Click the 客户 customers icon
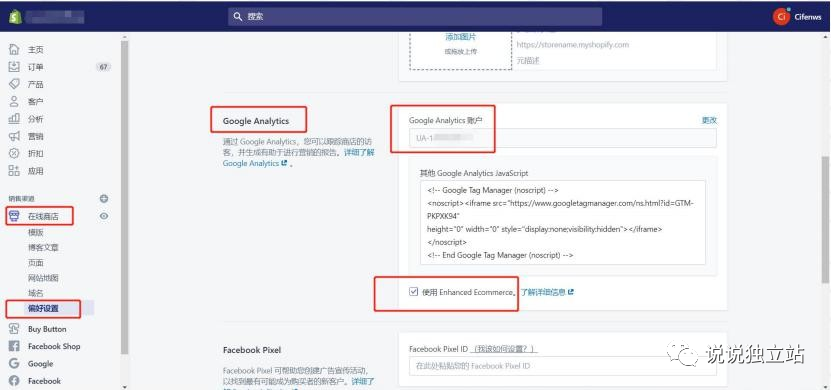Screen dimensions: 831x390 coord(14,101)
